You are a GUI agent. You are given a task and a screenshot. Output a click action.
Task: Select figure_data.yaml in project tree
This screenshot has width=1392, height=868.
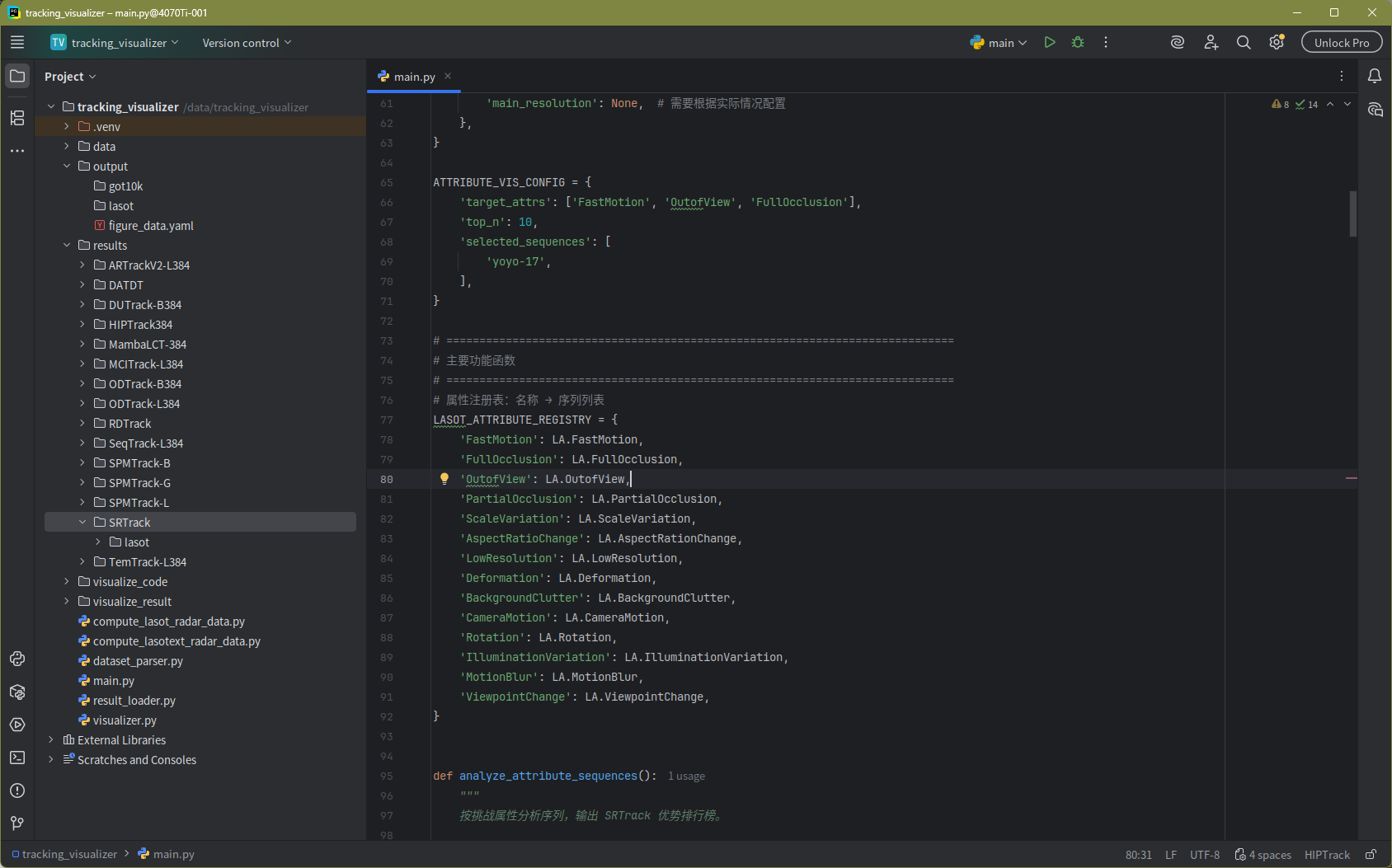151,226
